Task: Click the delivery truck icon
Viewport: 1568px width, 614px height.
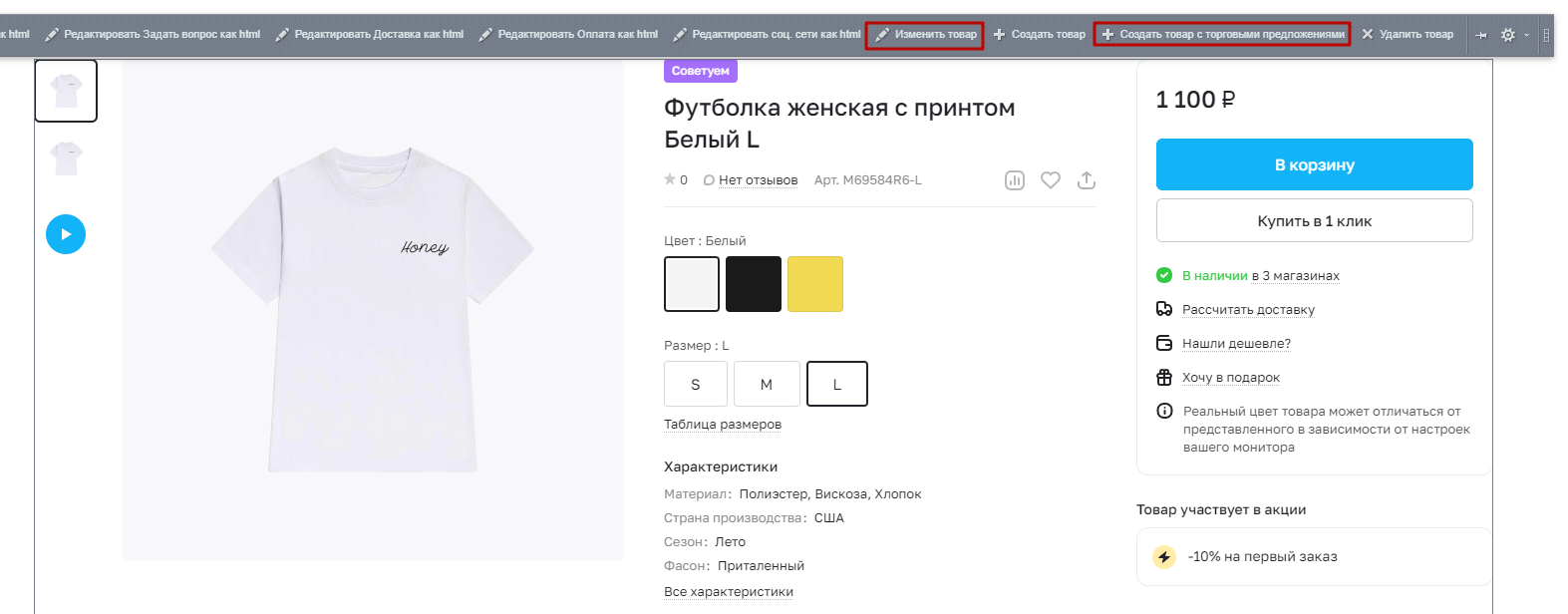Action: [1164, 309]
